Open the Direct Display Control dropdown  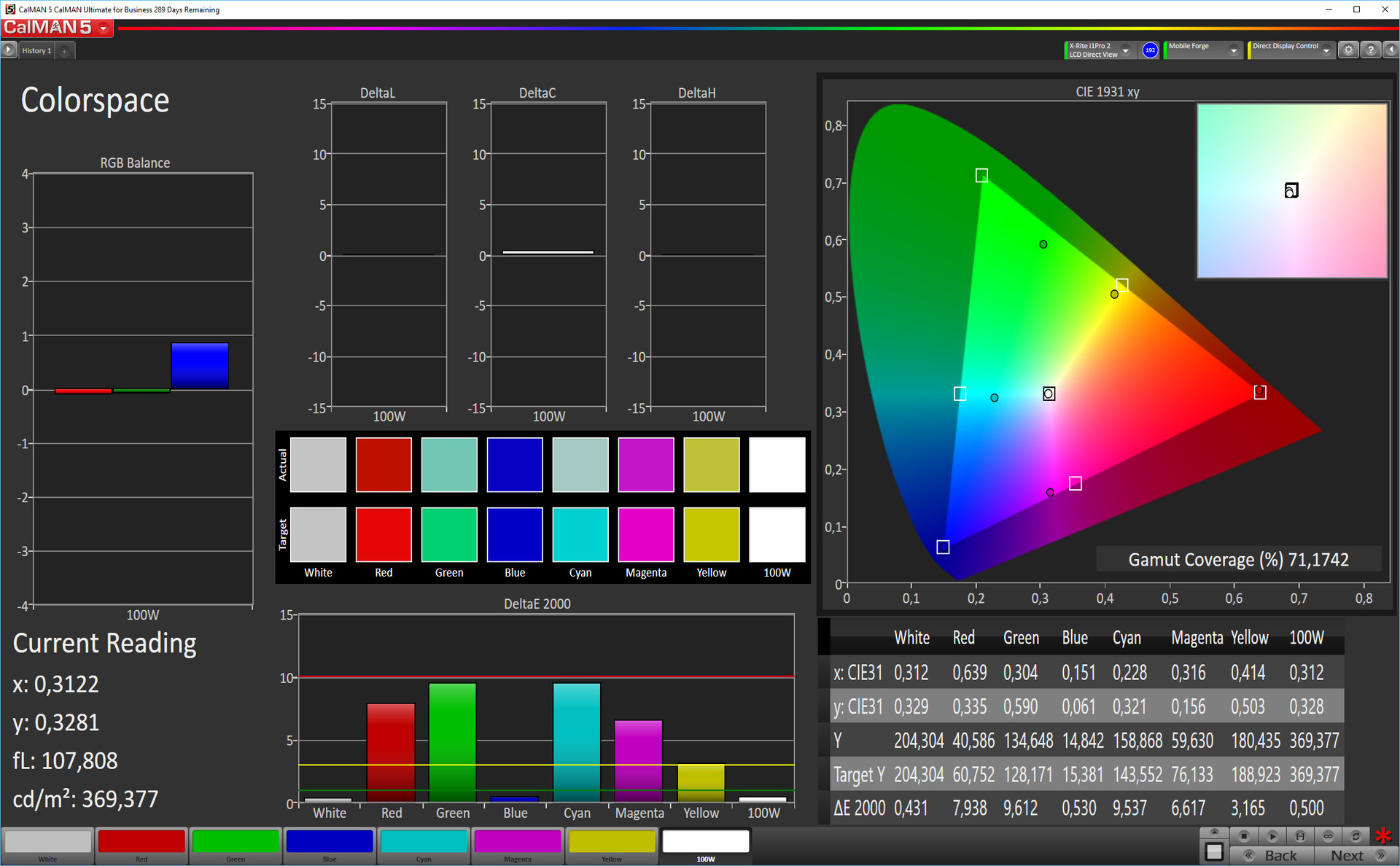point(1326,50)
